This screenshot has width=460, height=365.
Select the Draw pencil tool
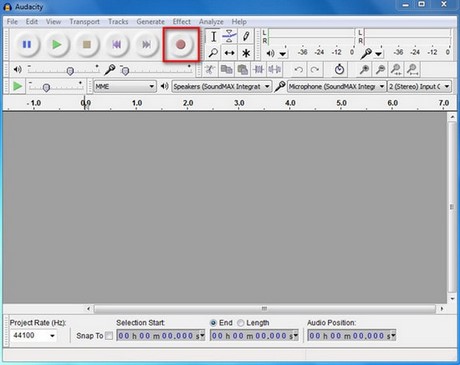[246, 36]
